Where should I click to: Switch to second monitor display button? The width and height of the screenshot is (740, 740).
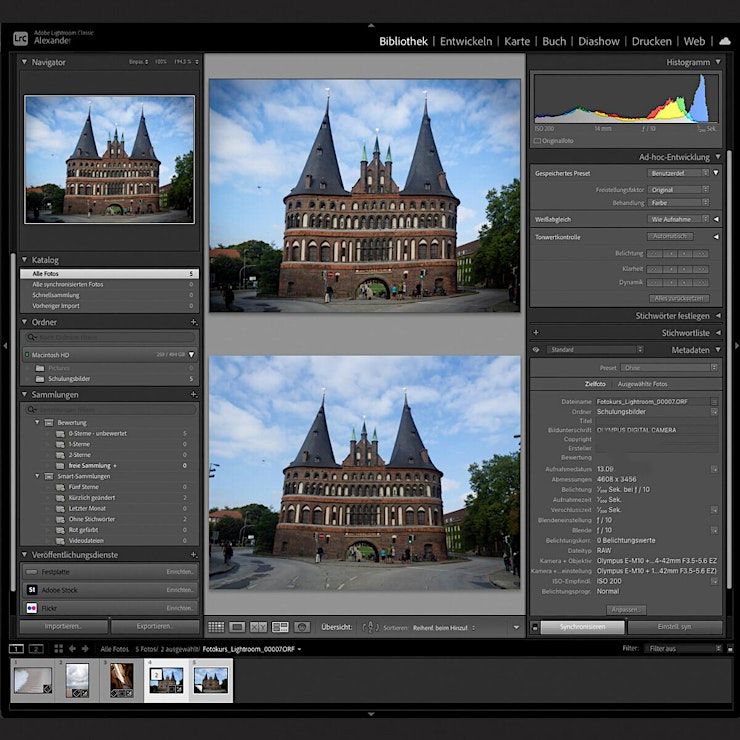tap(37, 649)
